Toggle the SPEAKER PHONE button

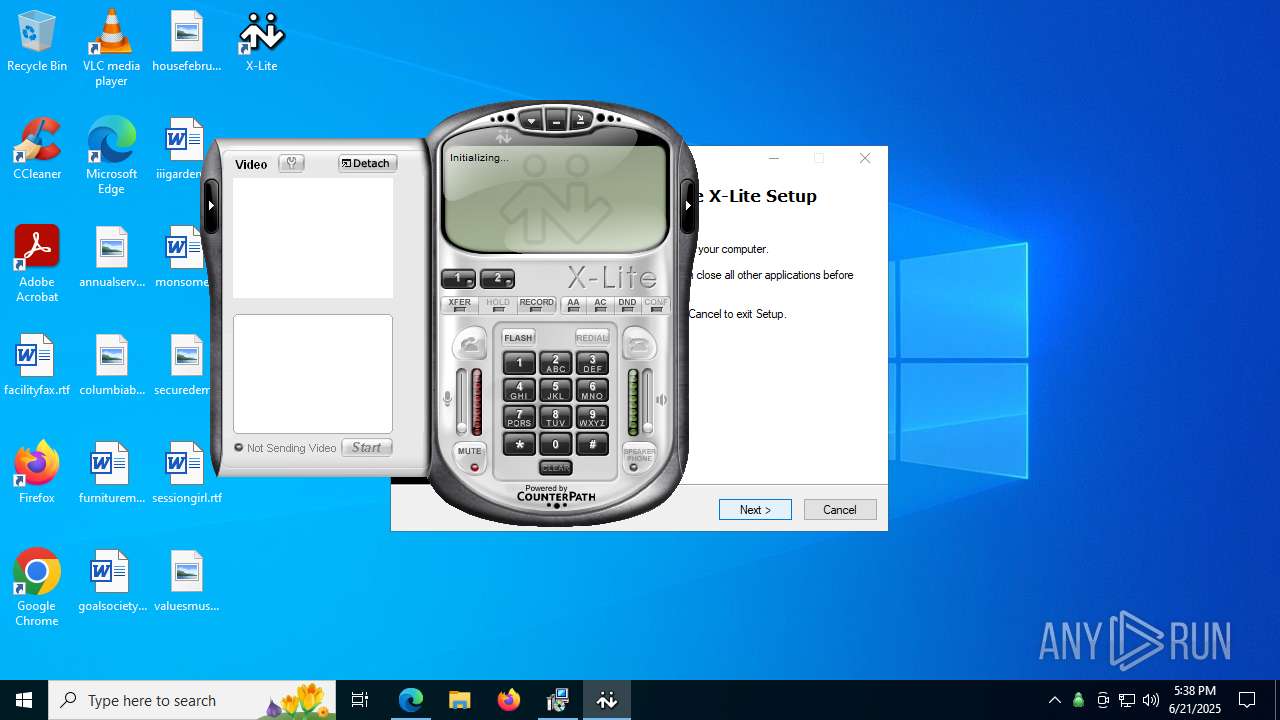tap(639, 457)
